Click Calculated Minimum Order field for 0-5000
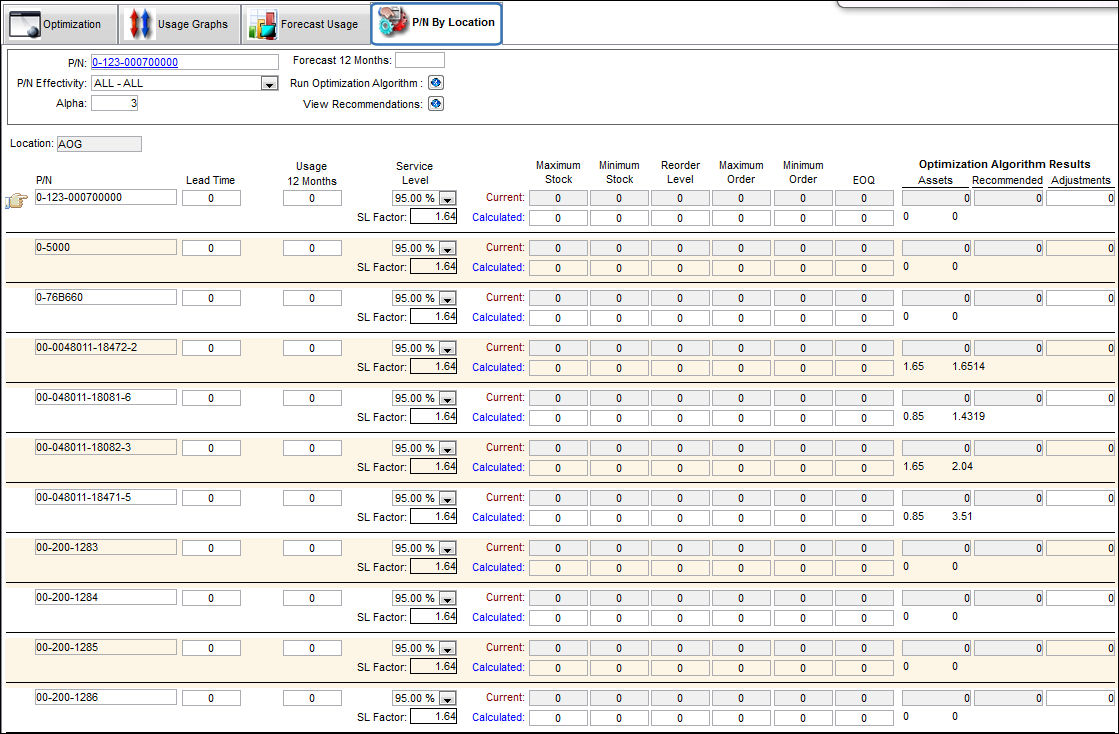Image resolution: width=1119 pixels, height=734 pixels. [803, 268]
